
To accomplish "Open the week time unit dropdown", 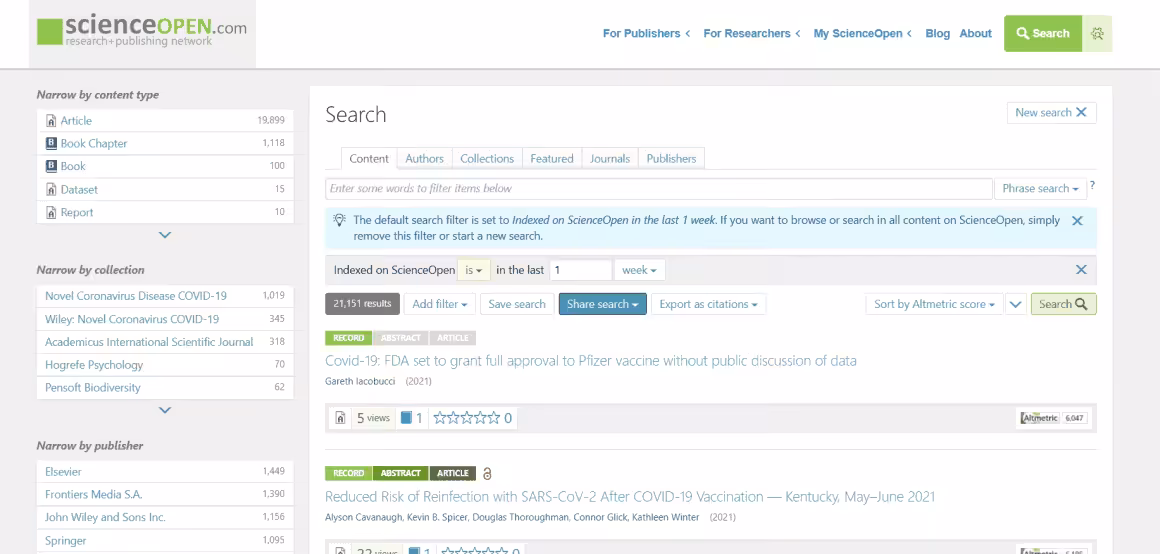I will (x=639, y=270).
